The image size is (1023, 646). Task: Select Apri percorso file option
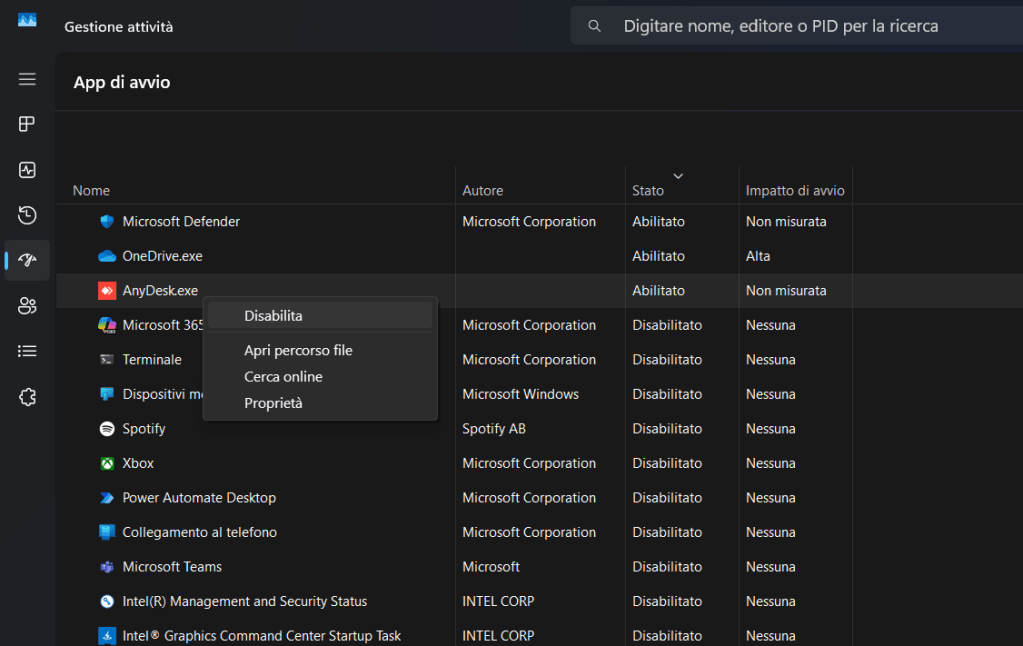[298, 351]
